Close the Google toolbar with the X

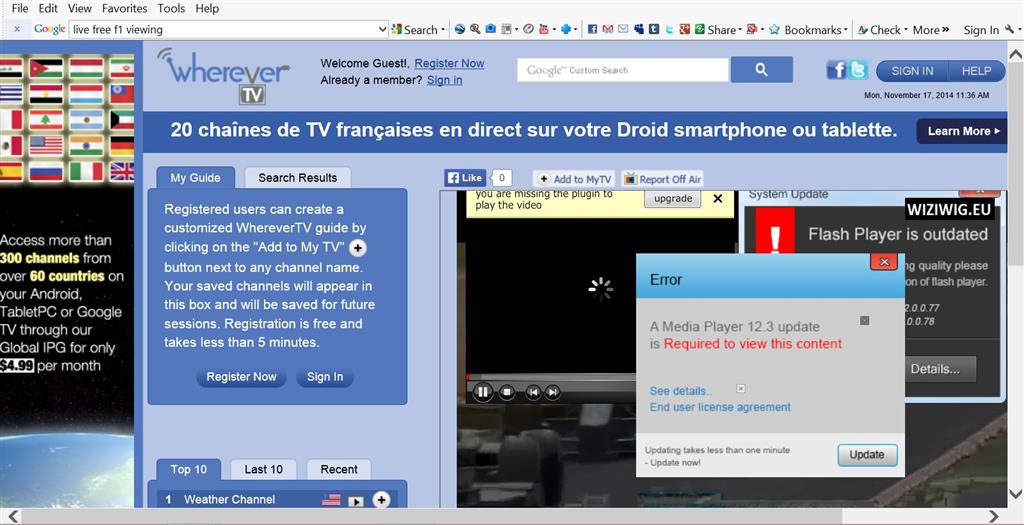coord(17,29)
